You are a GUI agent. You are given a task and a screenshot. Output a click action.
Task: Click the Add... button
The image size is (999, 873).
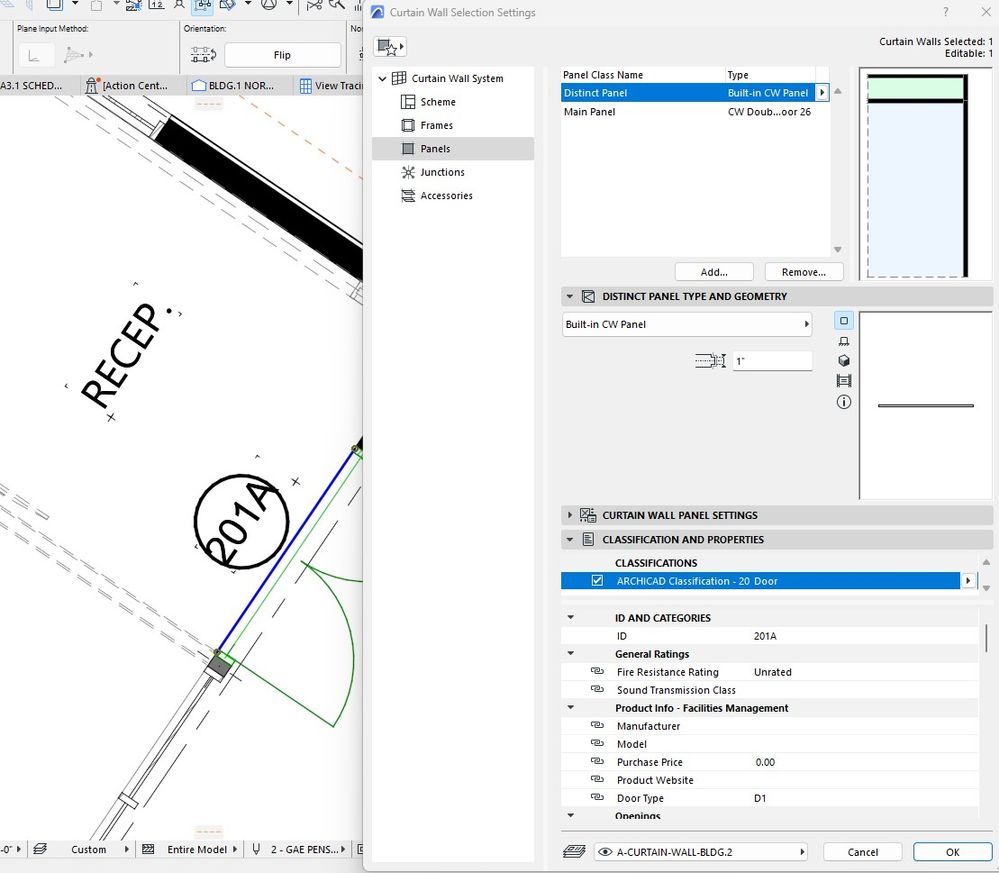(714, 272)
